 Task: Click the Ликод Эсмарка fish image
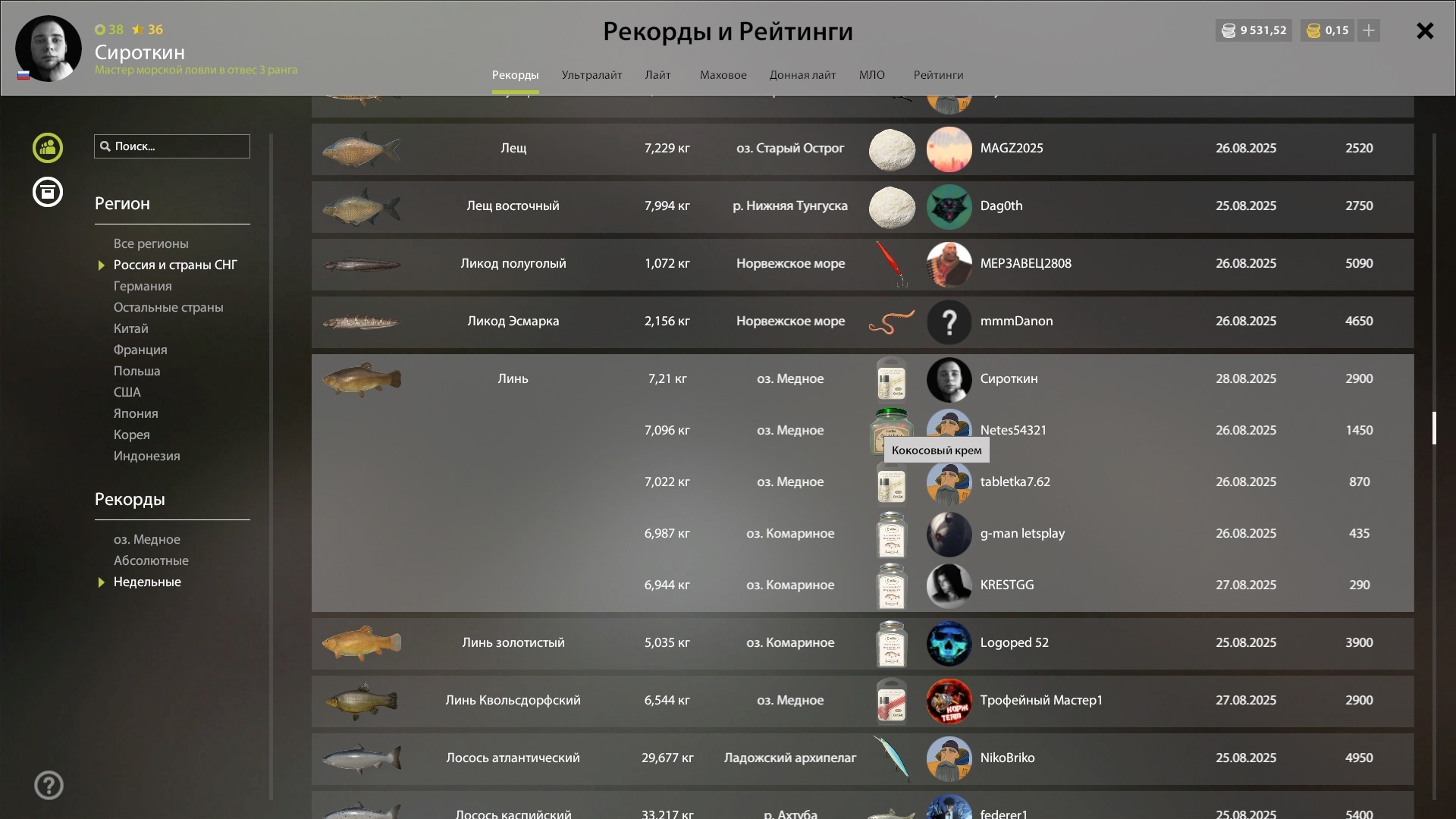point(362,322)
